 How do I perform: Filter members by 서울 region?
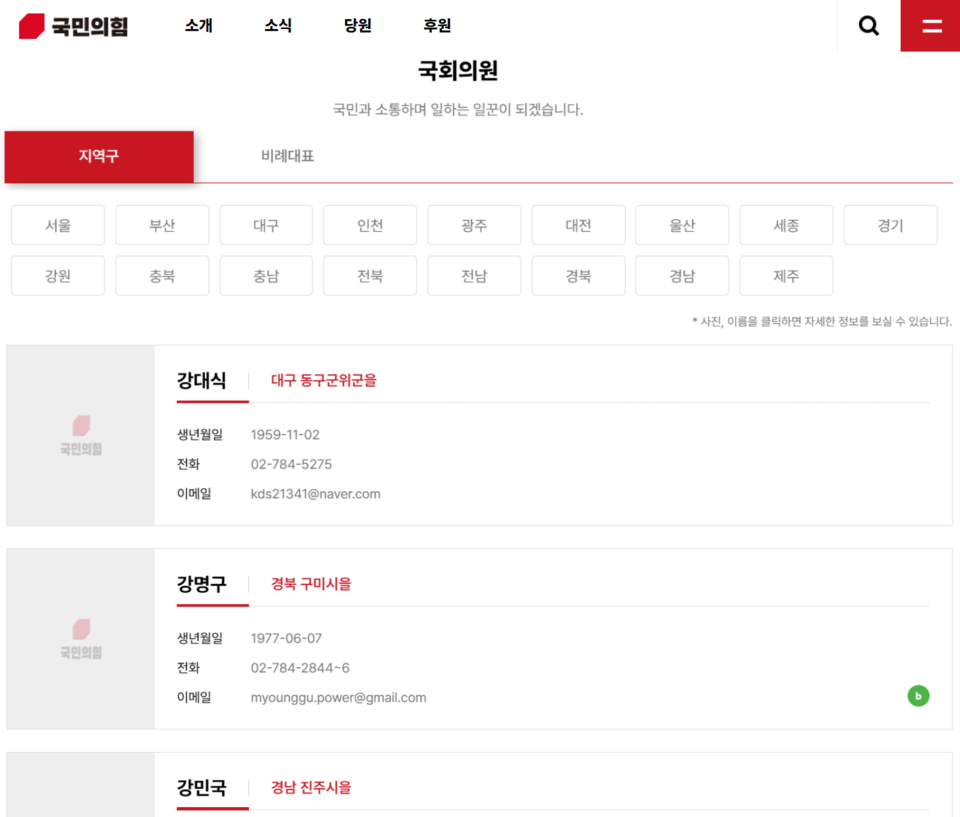click(57, 225)
